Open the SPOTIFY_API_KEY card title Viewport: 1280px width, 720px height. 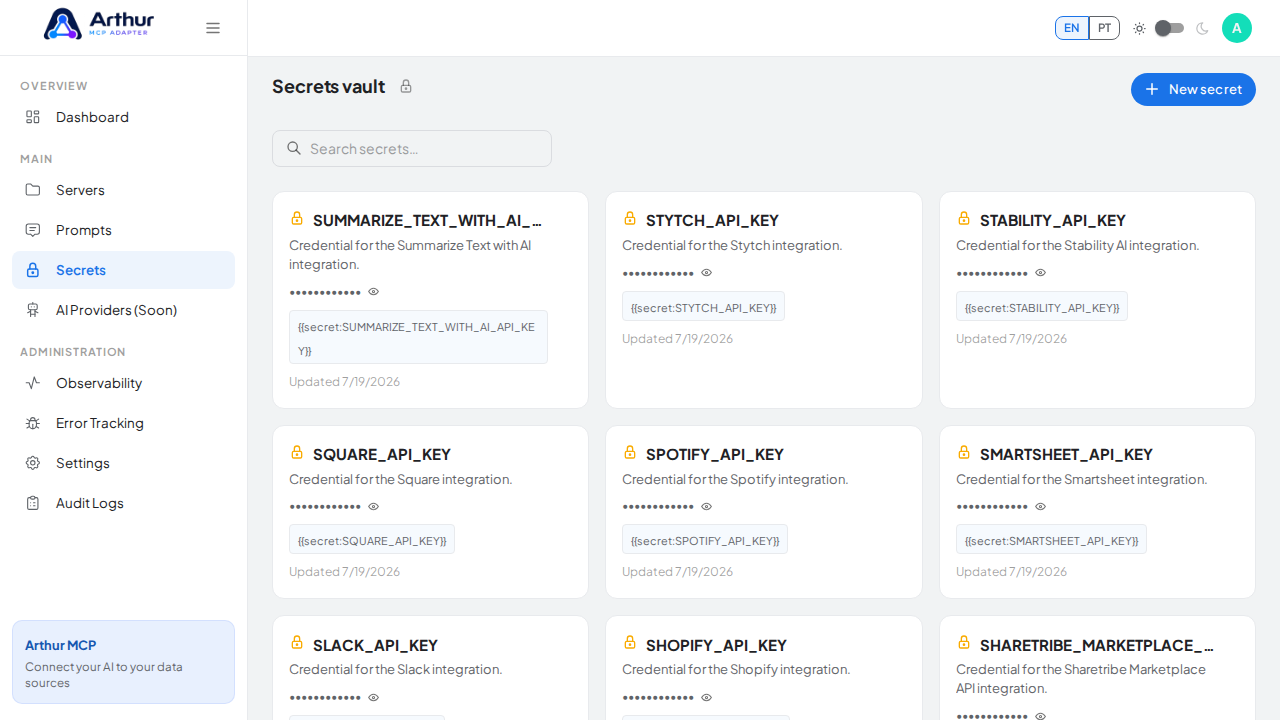pyautogui.click(x=715, y=454)
